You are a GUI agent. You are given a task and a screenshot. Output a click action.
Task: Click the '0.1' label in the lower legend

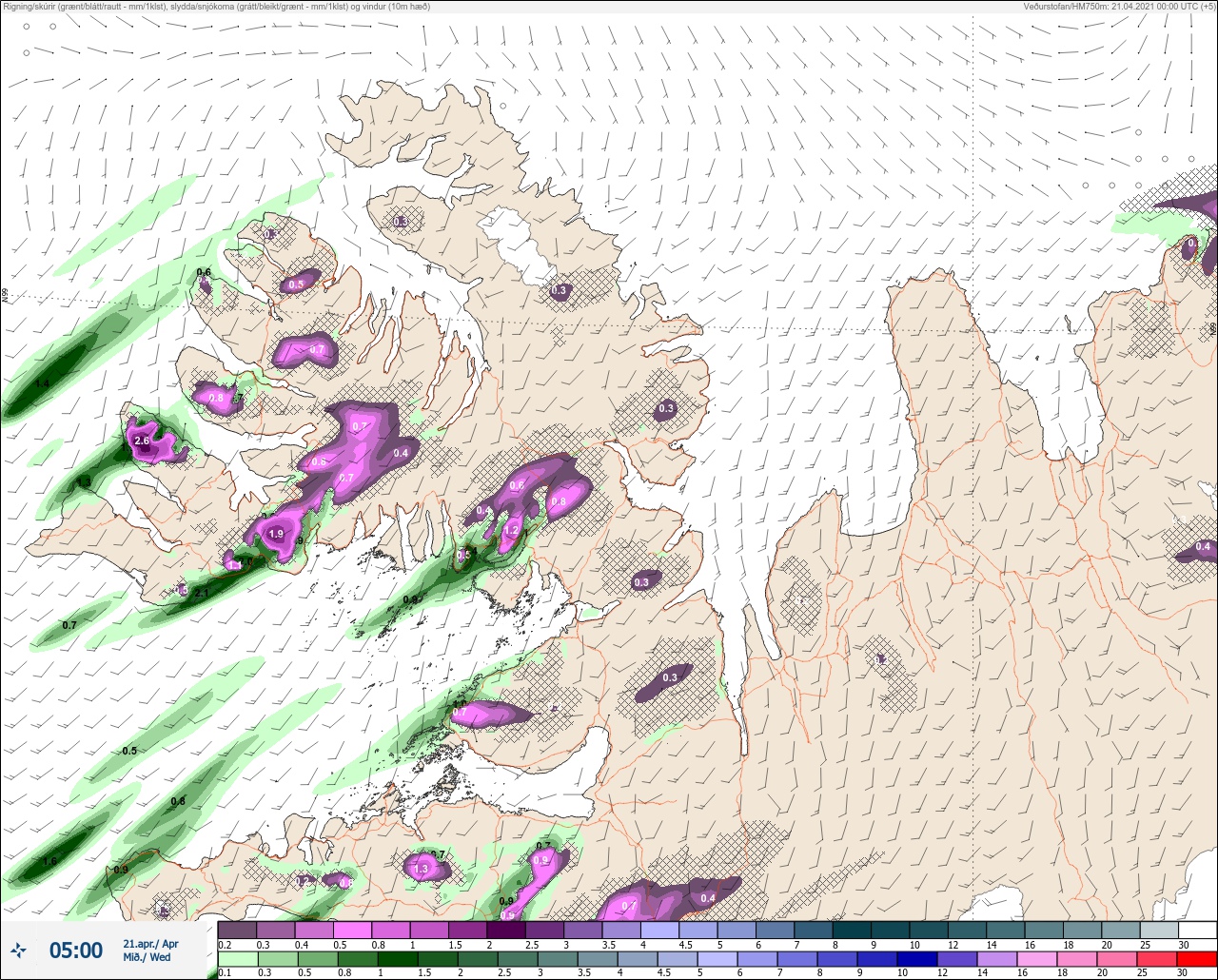point(225,972)
